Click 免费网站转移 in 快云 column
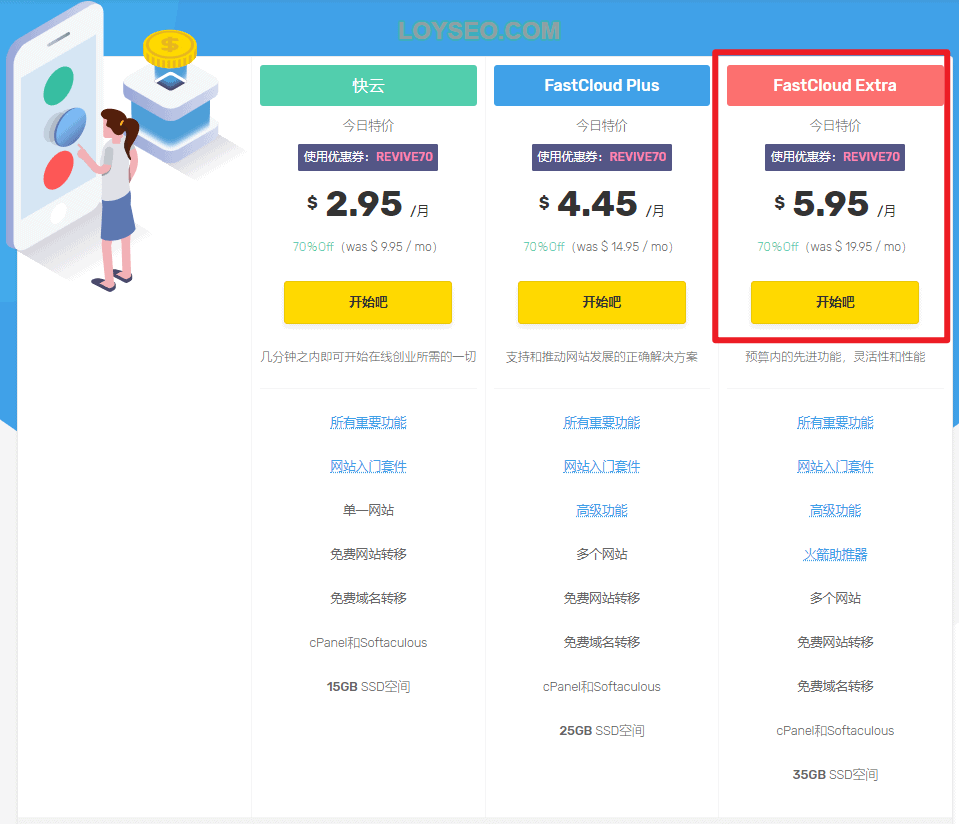The image size is (959, 824). click(x=368, y=554)
